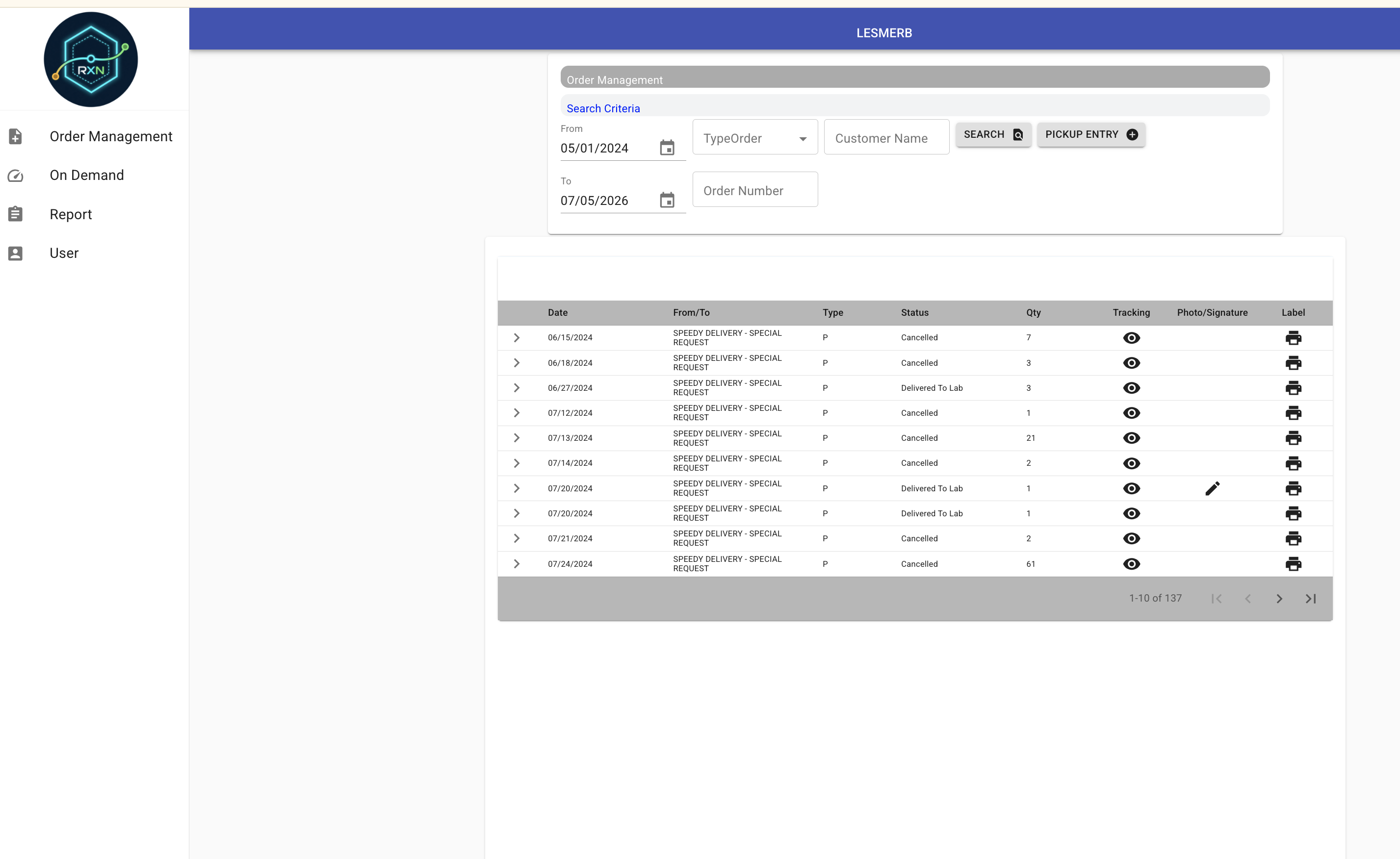Click the Photo/Signature column header

click(1212, 312)
